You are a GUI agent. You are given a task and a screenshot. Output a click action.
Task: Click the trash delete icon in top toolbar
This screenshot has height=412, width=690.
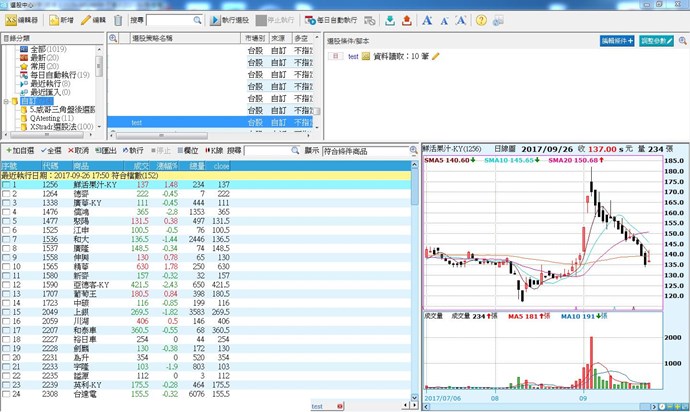119,20
